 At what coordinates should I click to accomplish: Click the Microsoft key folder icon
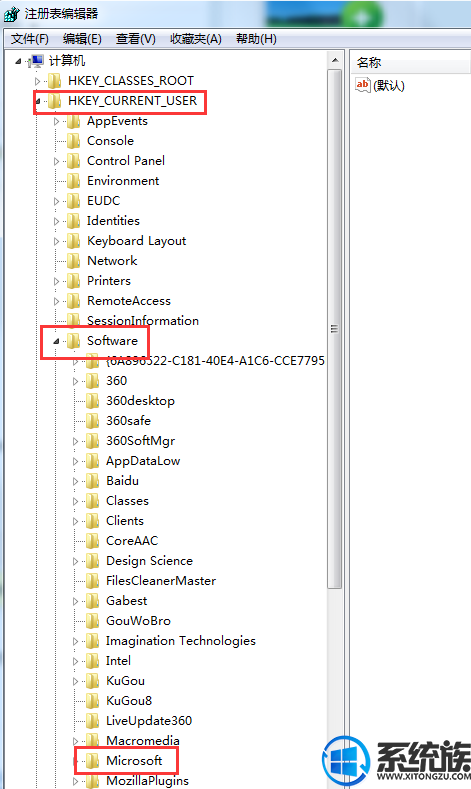coord(93,760)
